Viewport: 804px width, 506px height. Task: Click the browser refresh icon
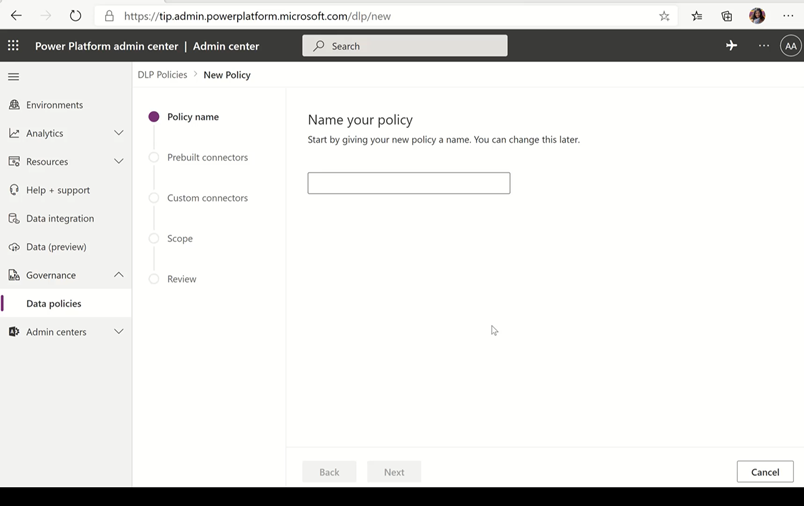point(75,16)
